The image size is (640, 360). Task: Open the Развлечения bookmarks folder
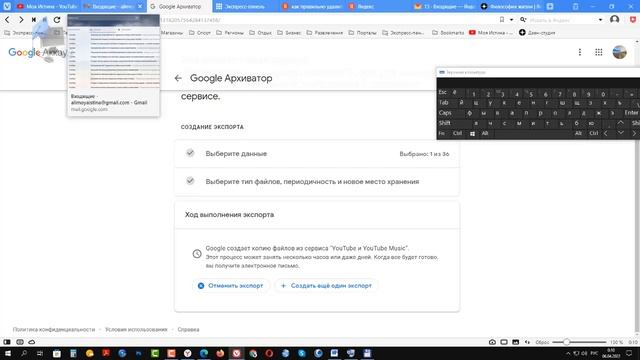(325, 33)
